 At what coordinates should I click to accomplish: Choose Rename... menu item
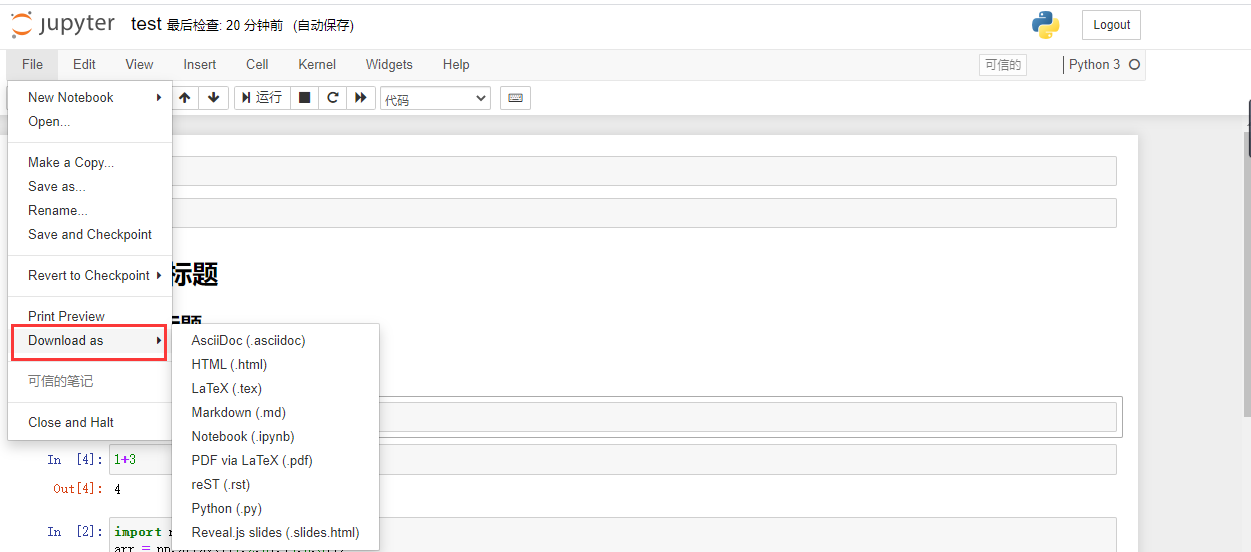[x=90, y=210]
